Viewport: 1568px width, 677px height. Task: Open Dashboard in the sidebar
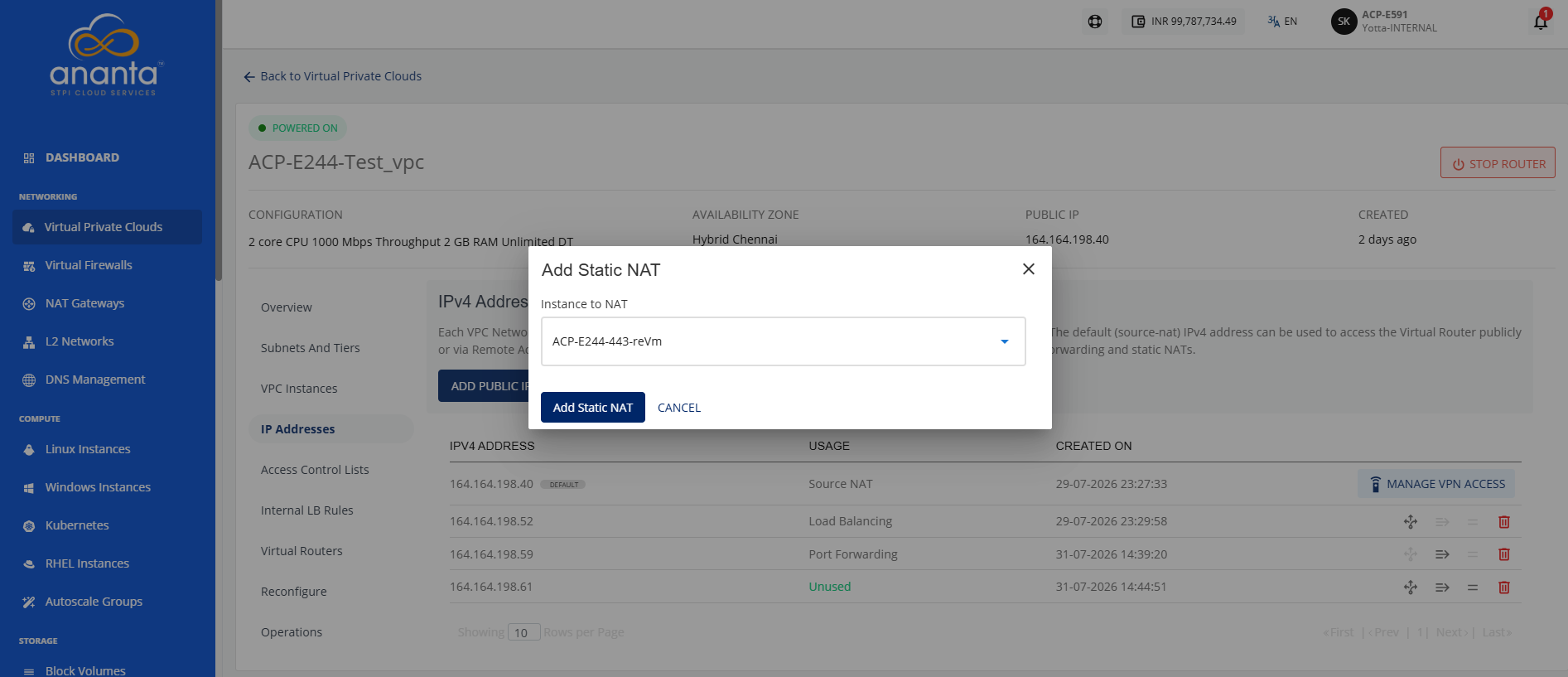82,157
